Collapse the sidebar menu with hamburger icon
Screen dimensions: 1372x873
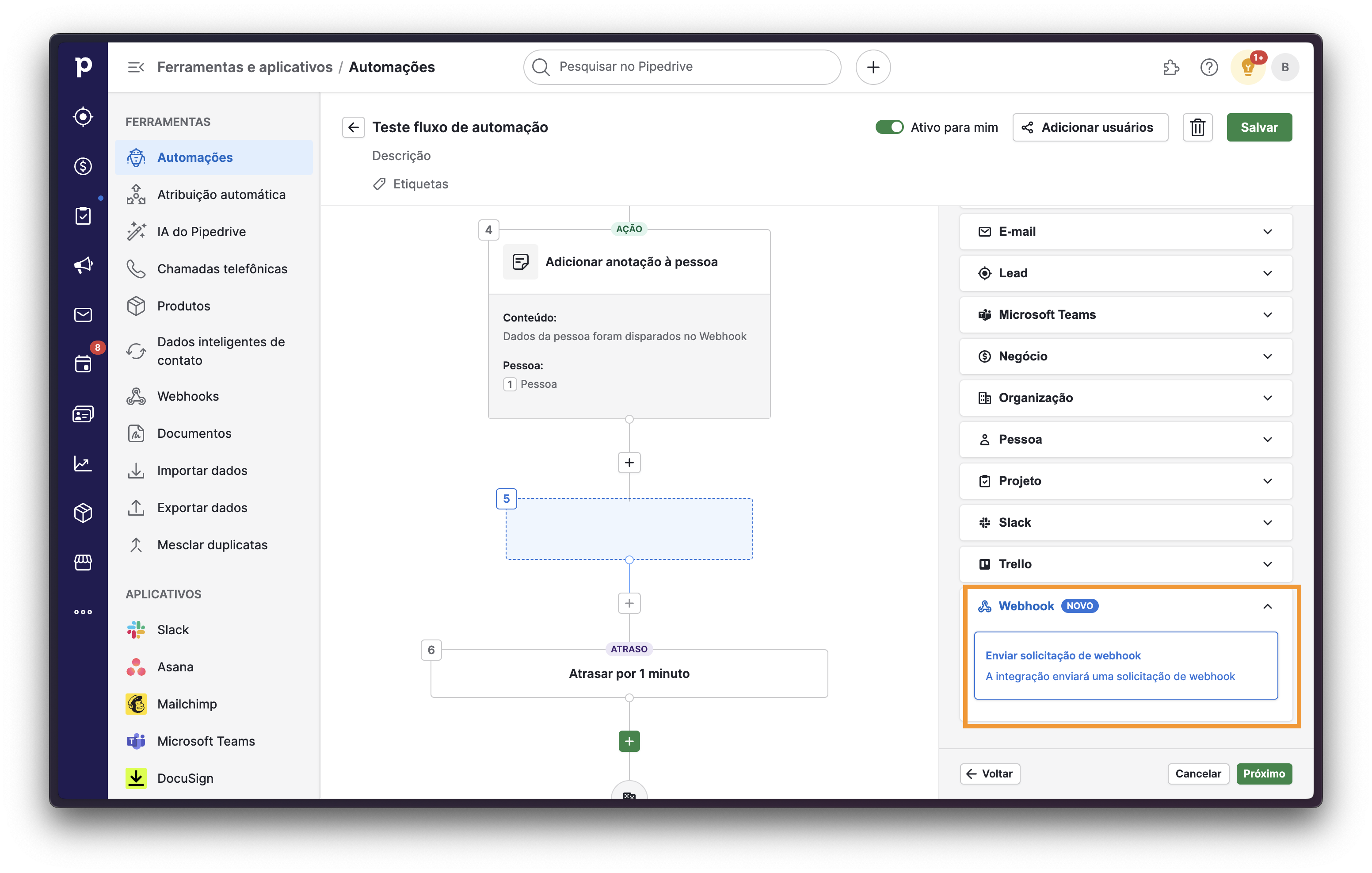point(136,67)
